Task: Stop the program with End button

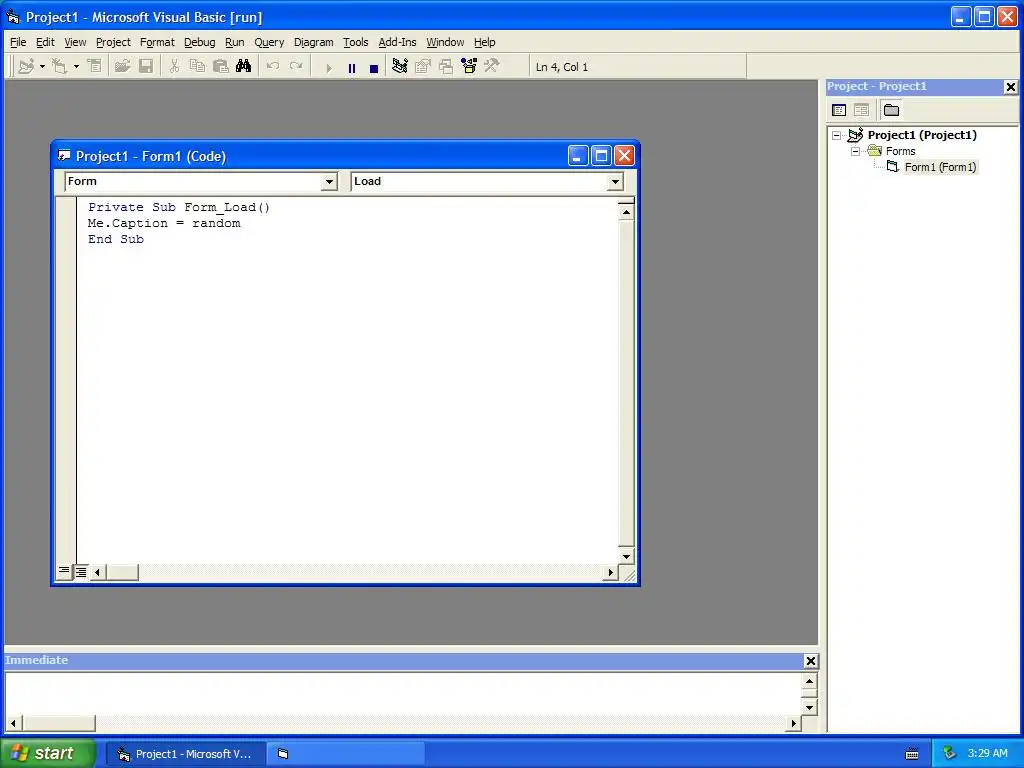Action: tap(374, 67)
